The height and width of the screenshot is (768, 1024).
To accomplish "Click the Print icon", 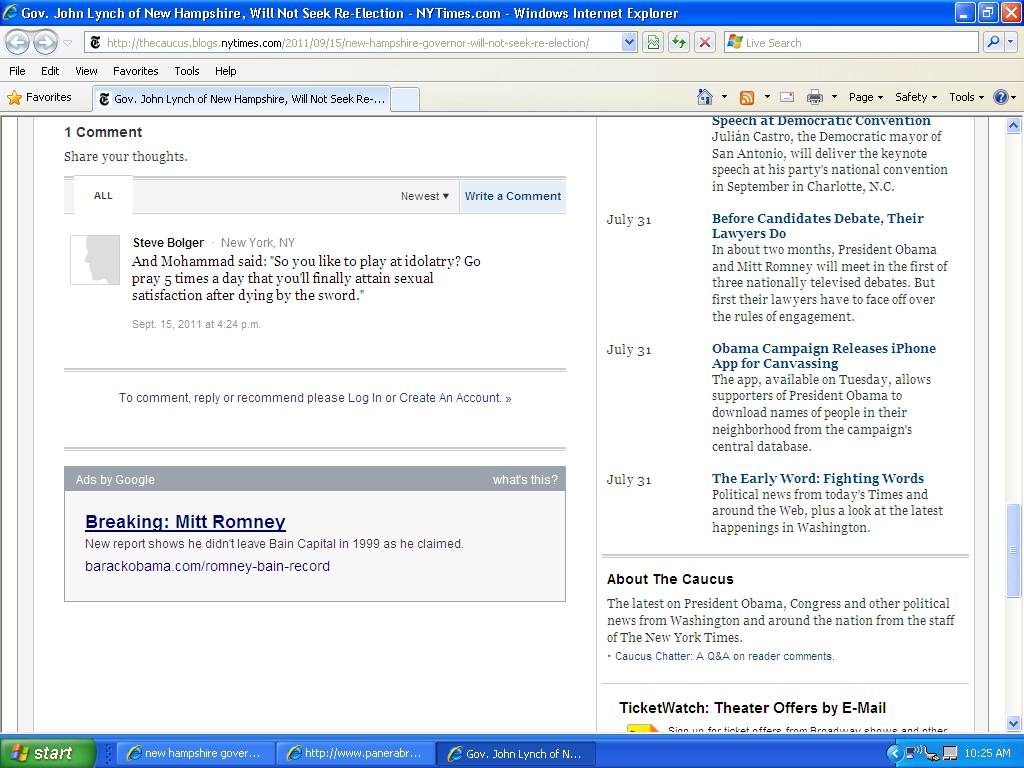I will click(x=815, y=97).
